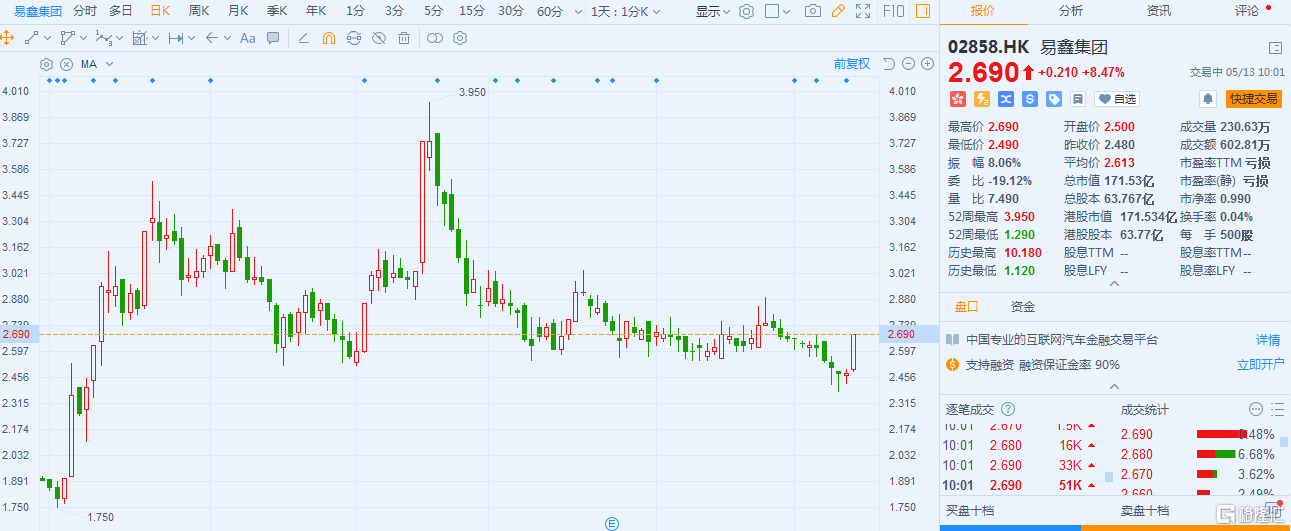
Task: Click the 前复权 adjustment setting
Action: [x=852, y=64]
